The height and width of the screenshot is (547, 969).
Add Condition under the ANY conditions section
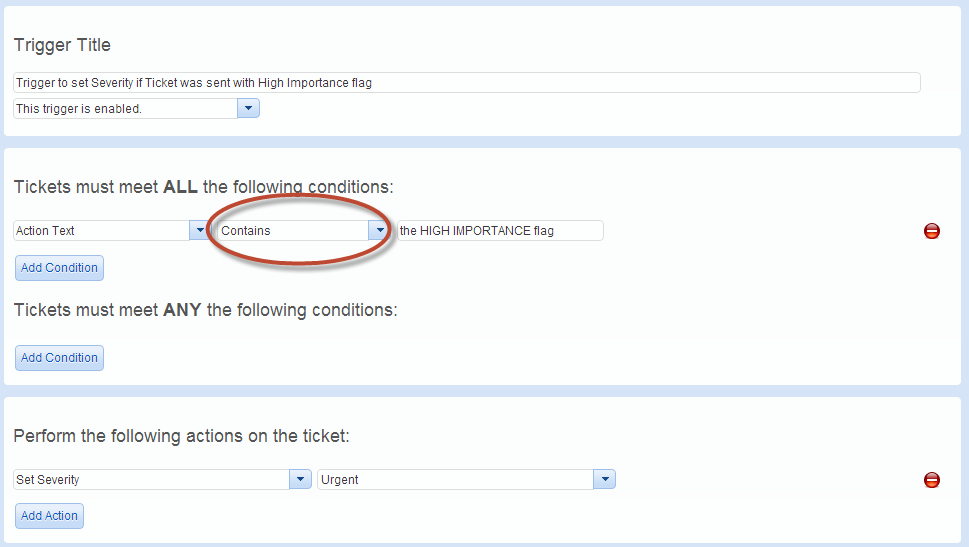[59, 358]
